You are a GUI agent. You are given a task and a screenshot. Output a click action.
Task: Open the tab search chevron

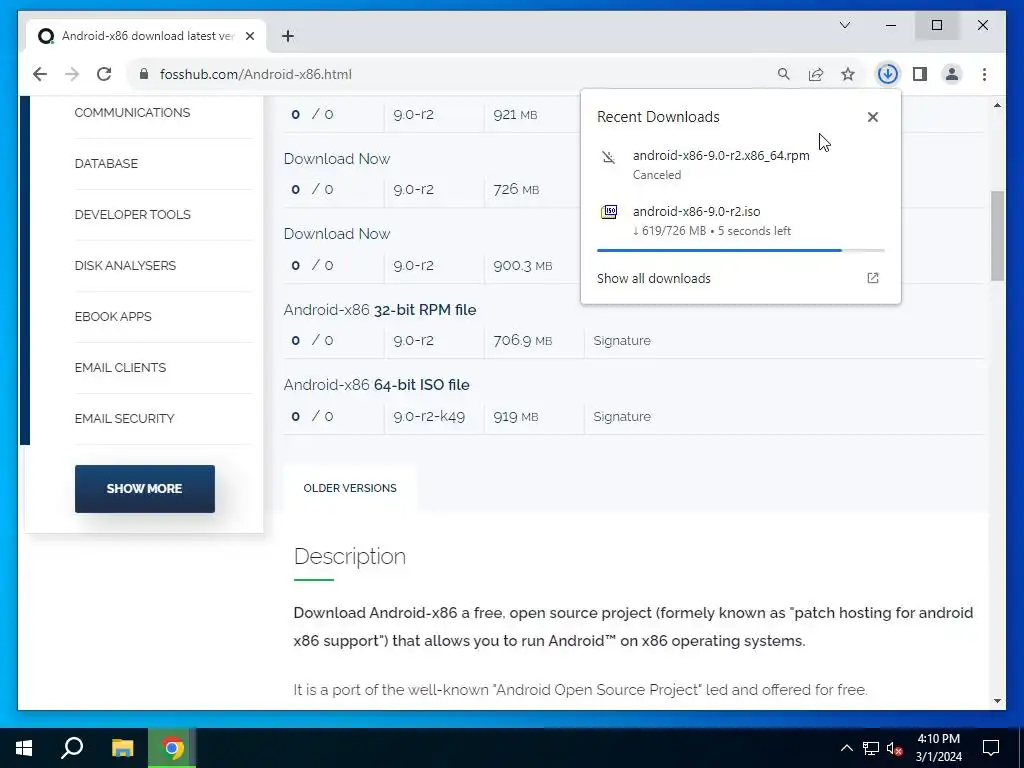click(x=844, y=25)
